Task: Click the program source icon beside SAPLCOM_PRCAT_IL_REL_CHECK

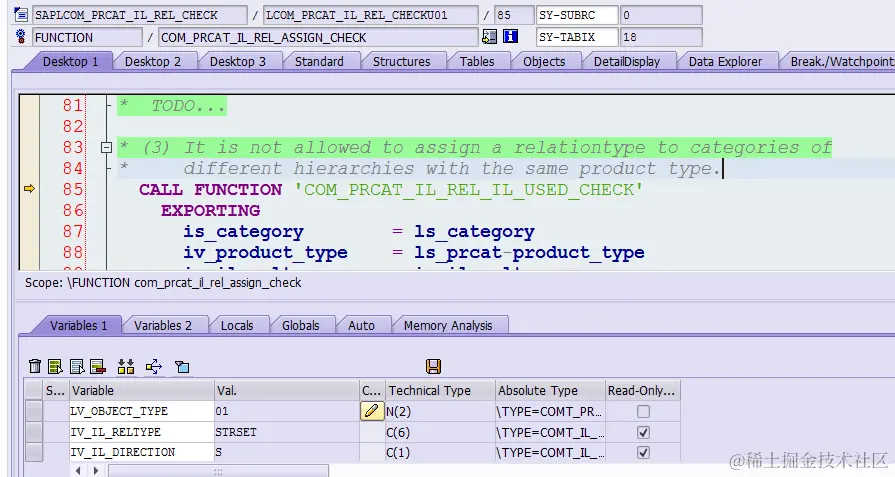Action: [21, 14]
